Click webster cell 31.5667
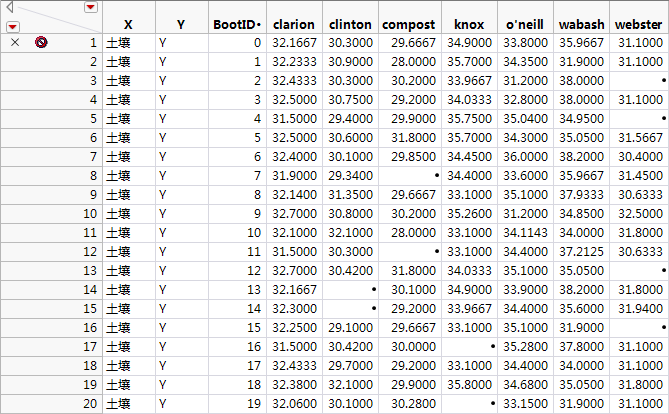Screen dimensions: 669x414 pyautogui.click(x=640, y=138)
